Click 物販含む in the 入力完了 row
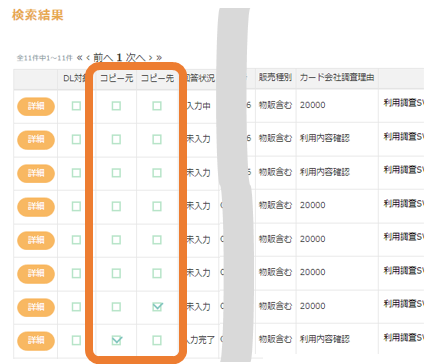Image resolution: width=426 pixels, height=364 pixels. click(275, 339)
